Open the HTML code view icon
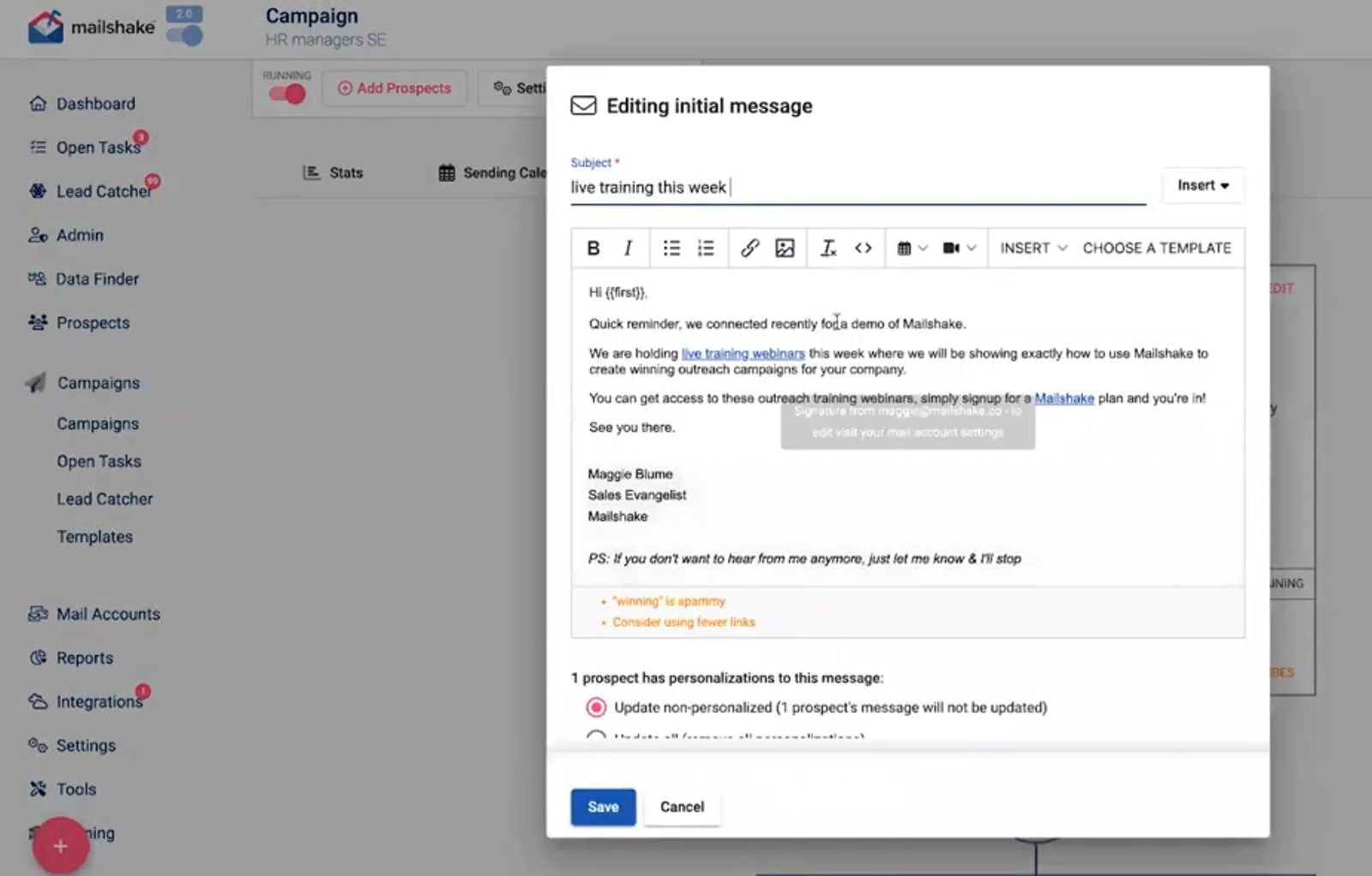Image resolution: width=1372 pixels, height=876 pixels. [x=864, y=248]
